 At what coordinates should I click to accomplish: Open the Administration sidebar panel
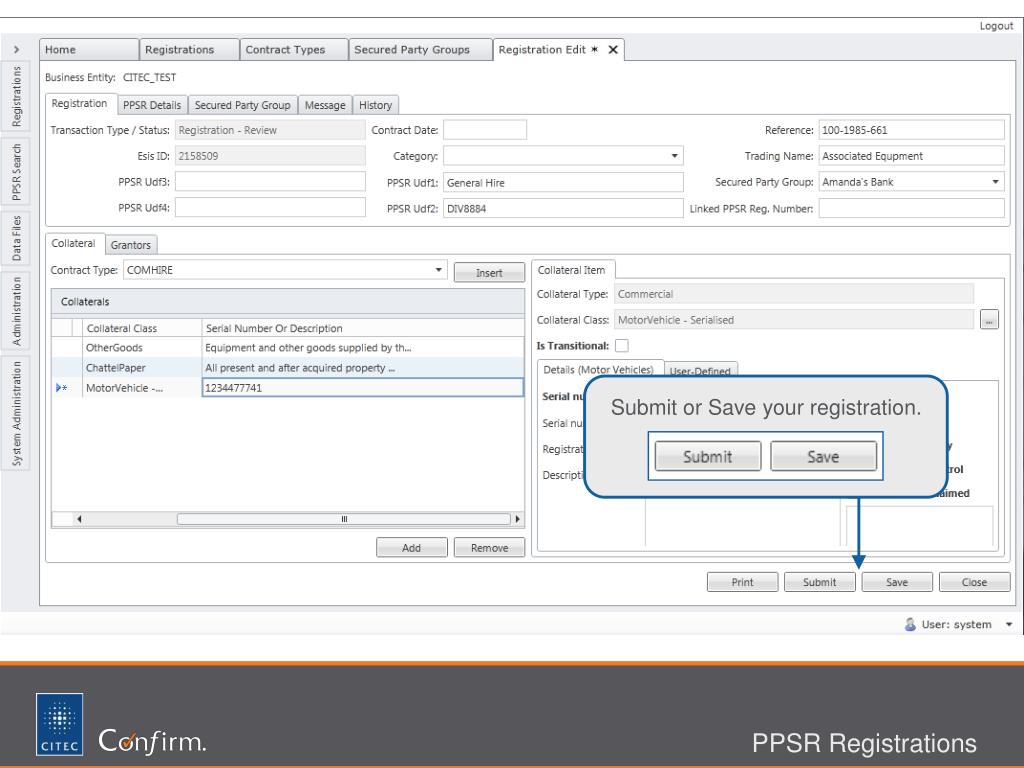(x=16, y=311)
